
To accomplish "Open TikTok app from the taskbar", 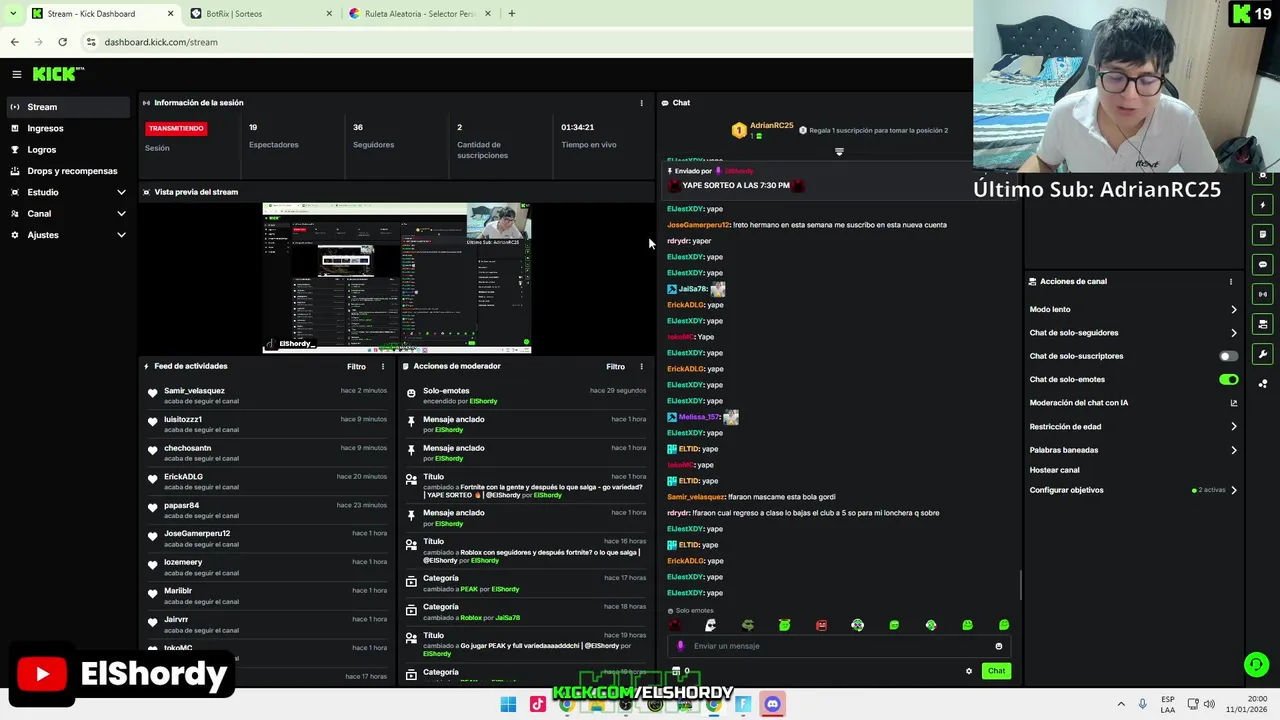I will pyautogui.click(x=538, y=704).
